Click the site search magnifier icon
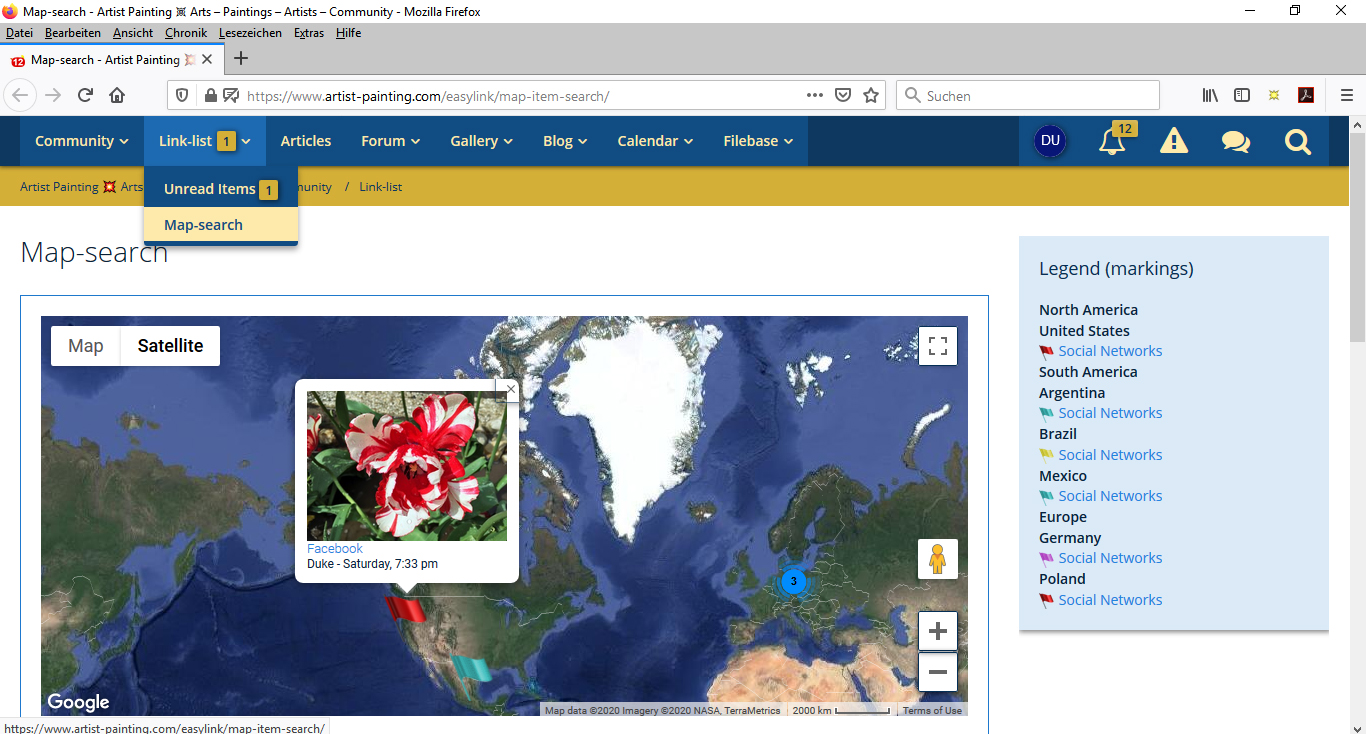Viewport: 1366px width, 734px height. click(1297, 141)
